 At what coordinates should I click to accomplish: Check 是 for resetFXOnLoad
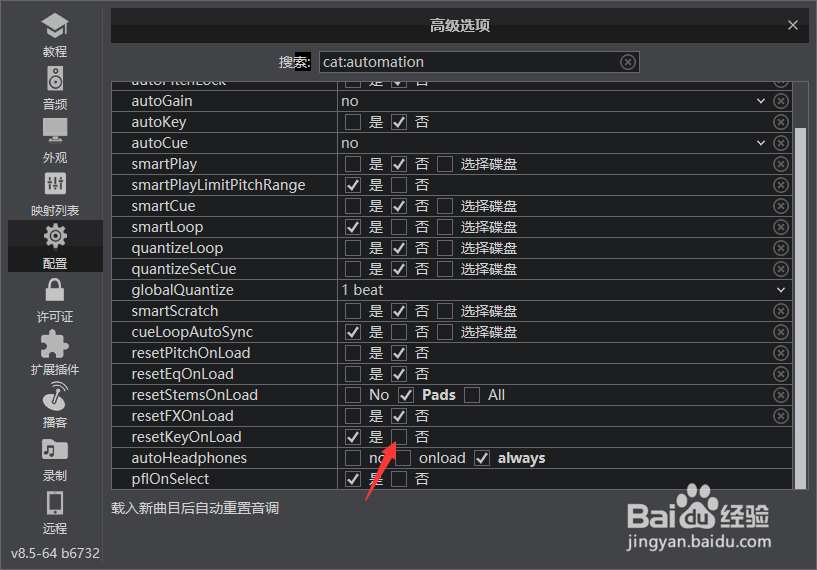click(353, 416)
